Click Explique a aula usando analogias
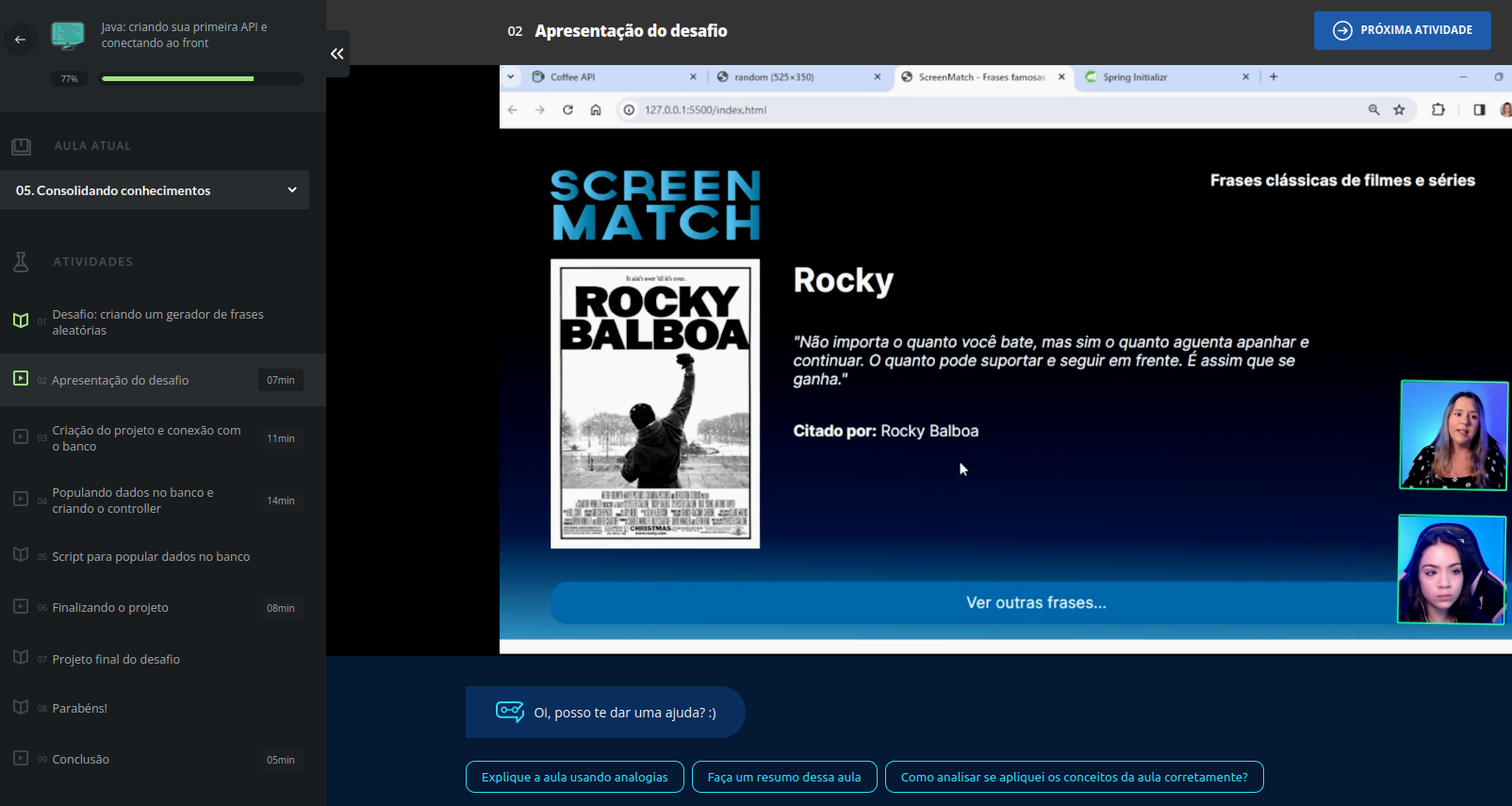 (x=574, y=777)
